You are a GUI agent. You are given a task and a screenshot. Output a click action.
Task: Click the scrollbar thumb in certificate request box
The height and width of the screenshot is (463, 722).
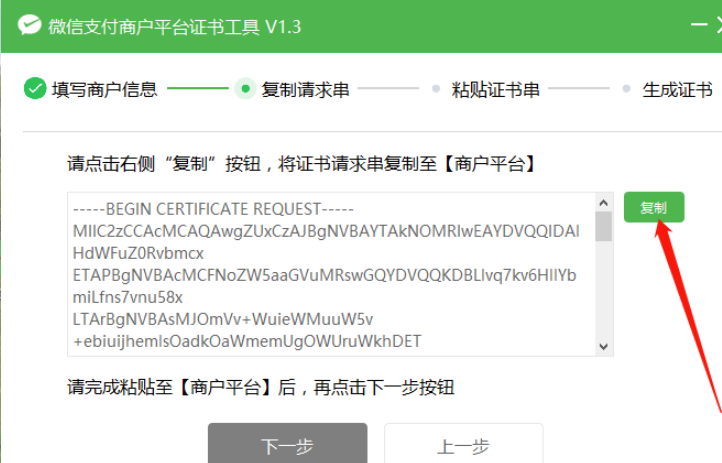(604, 226)
